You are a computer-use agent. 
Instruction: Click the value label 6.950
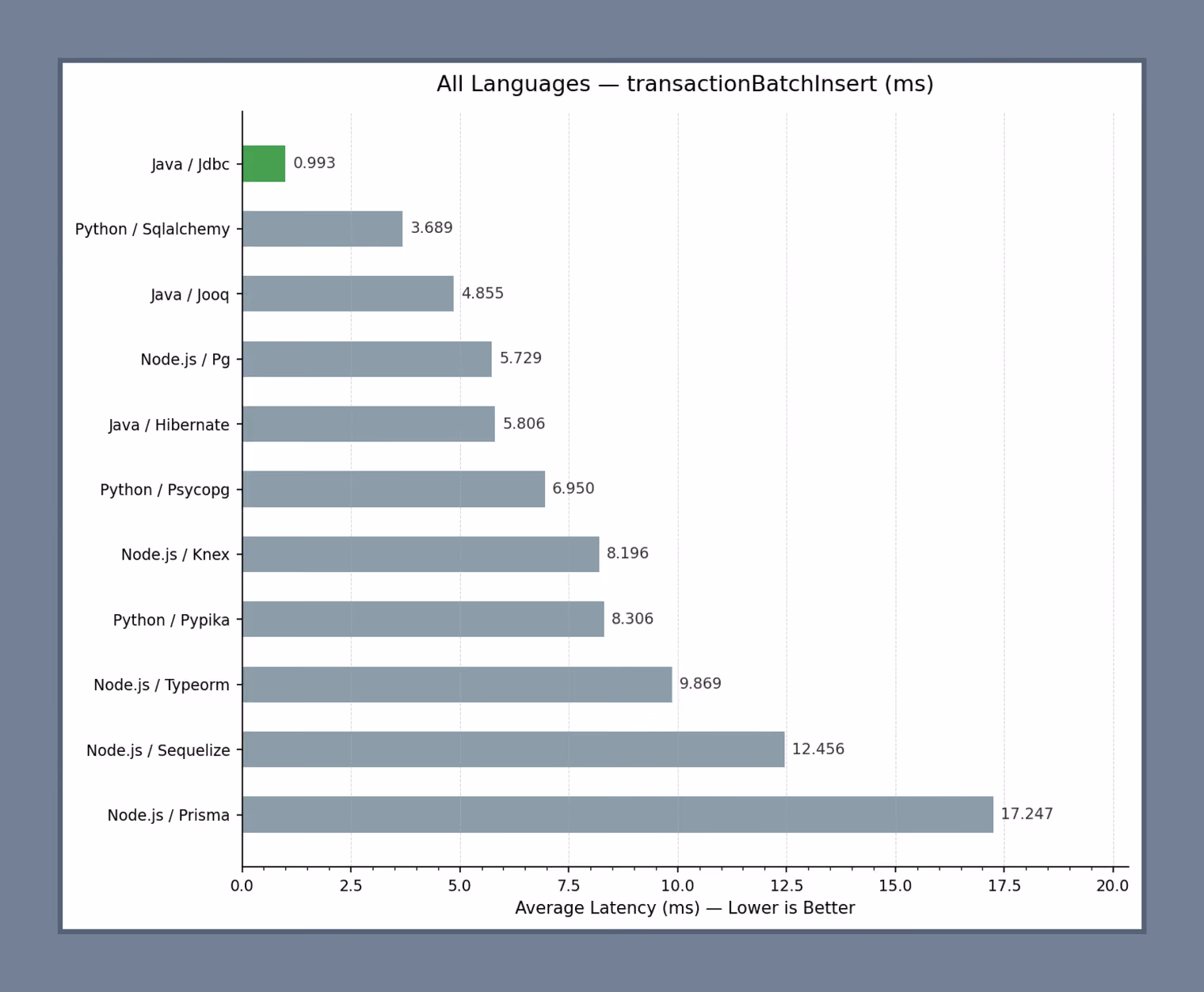coord(573,489)
